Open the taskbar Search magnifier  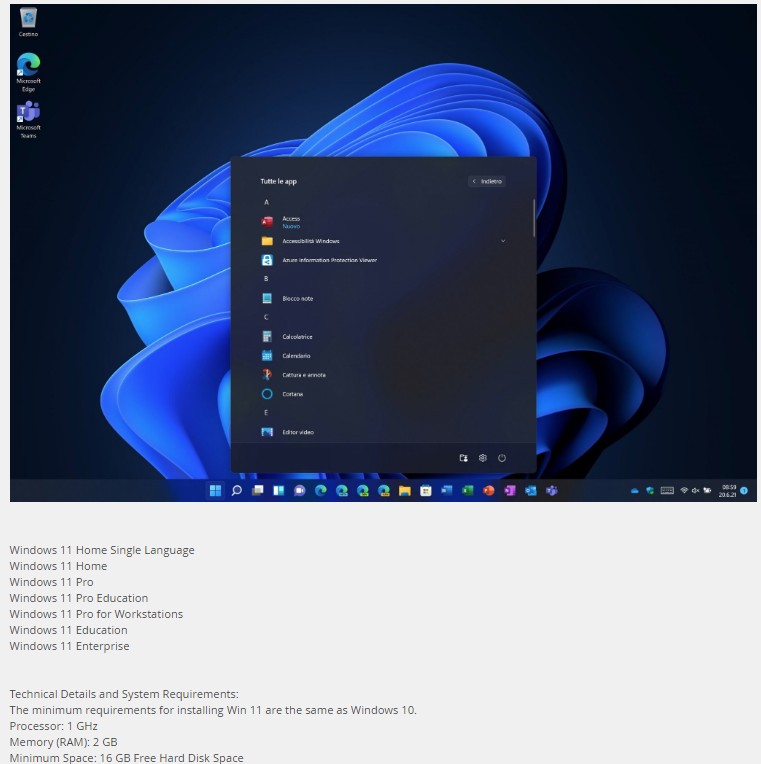point(236,491)
